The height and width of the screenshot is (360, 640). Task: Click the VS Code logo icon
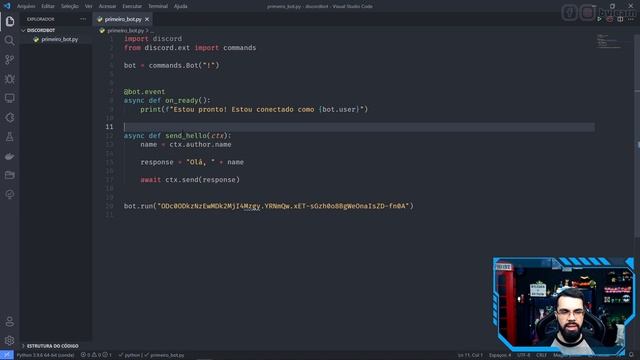(x=7, y=6)
